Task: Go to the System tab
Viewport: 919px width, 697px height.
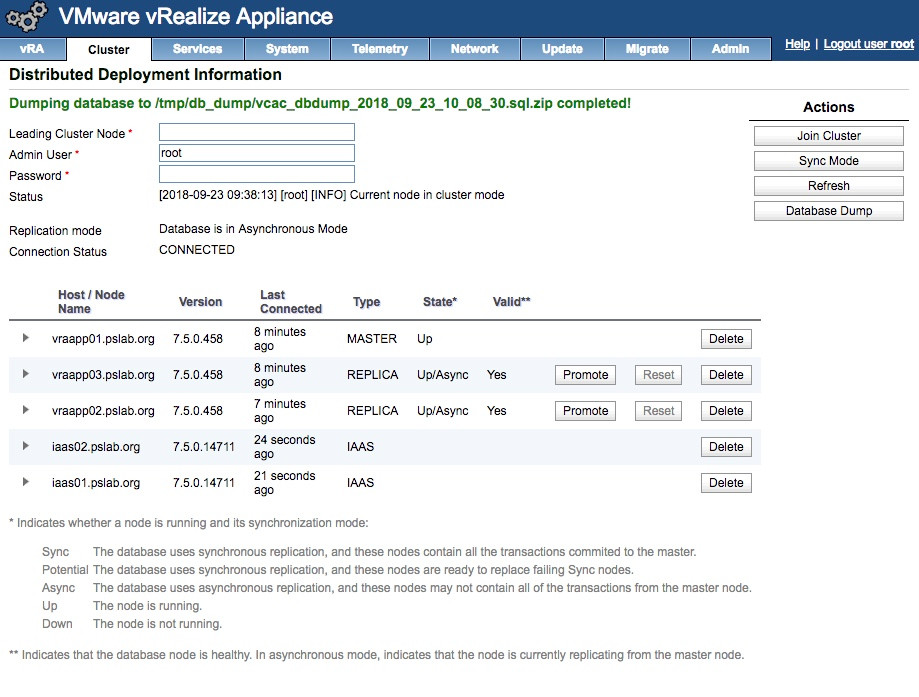Action: click(x=287, y=49)
